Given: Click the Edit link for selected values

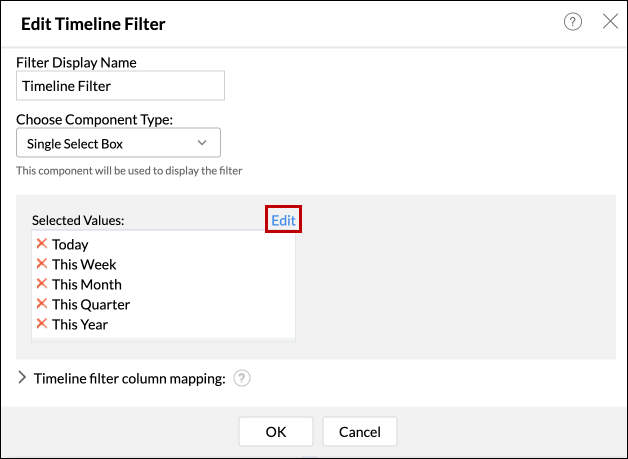Looking at the screenshot, I should pos(283,220).
